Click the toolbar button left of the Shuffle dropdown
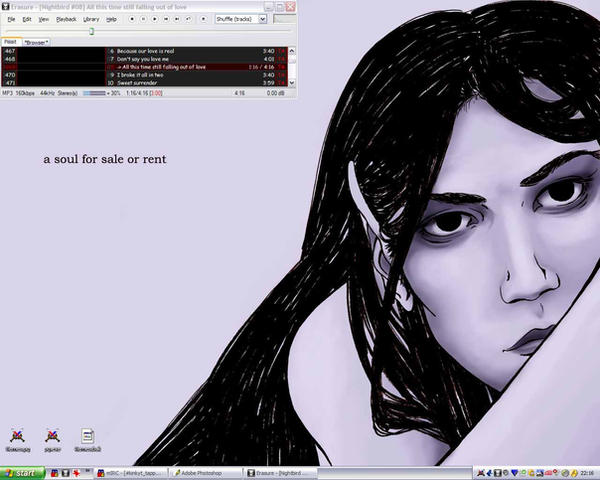This screenshot has height=480, width=600. click(203, 19)
